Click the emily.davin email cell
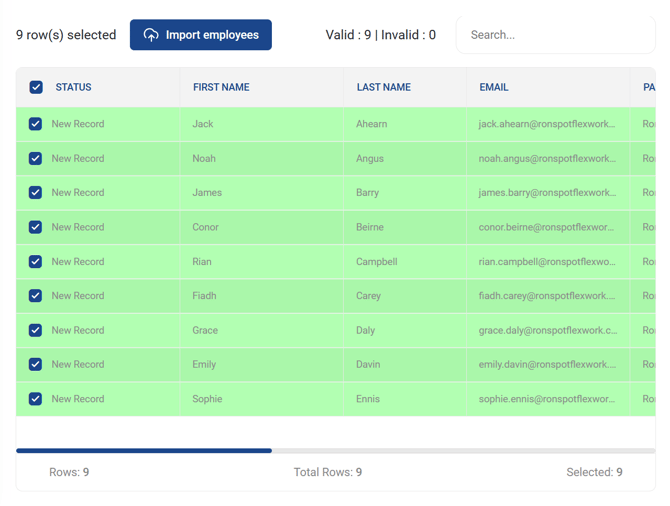Screen dimensions: 670x506 pos(547,365)
